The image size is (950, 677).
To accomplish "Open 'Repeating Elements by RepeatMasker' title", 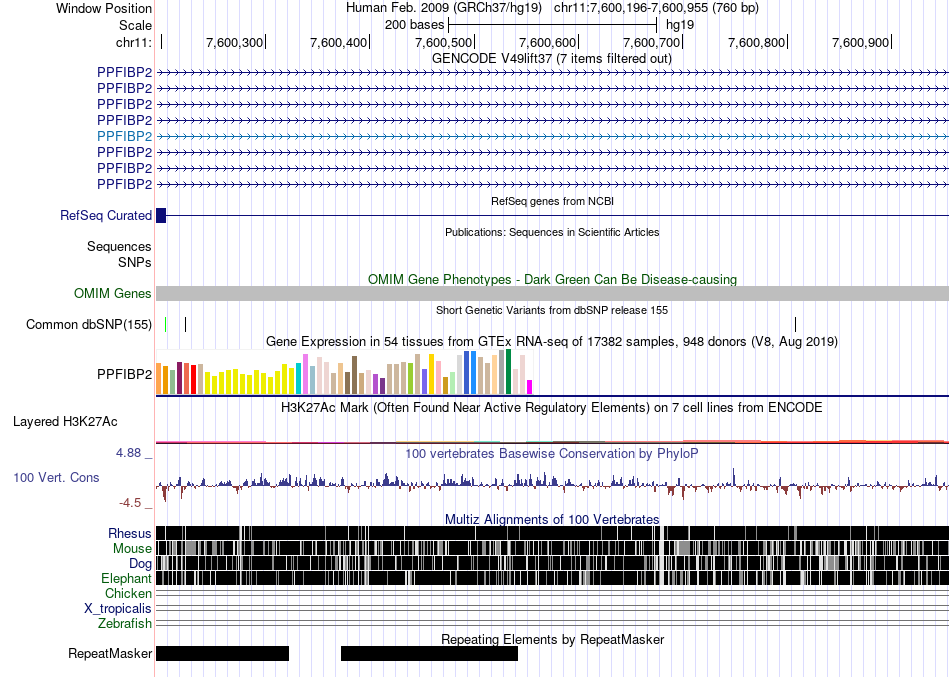I will (x=552, y=639).
